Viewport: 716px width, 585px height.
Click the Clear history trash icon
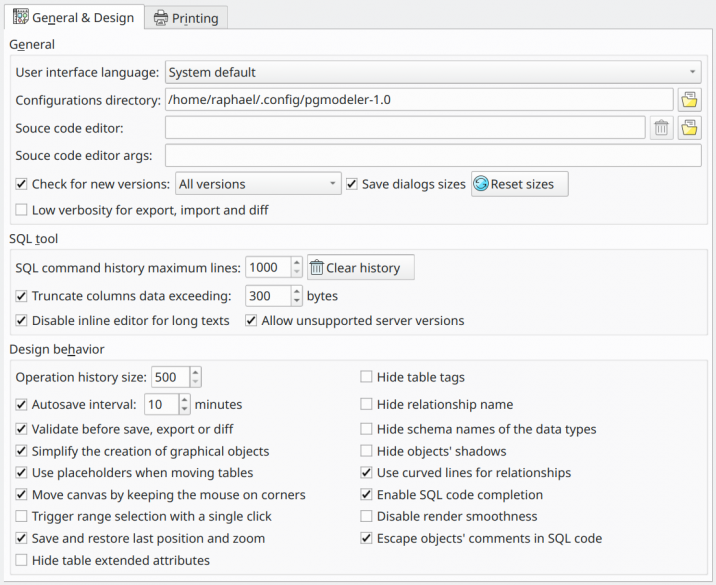(x=316, y=268)
